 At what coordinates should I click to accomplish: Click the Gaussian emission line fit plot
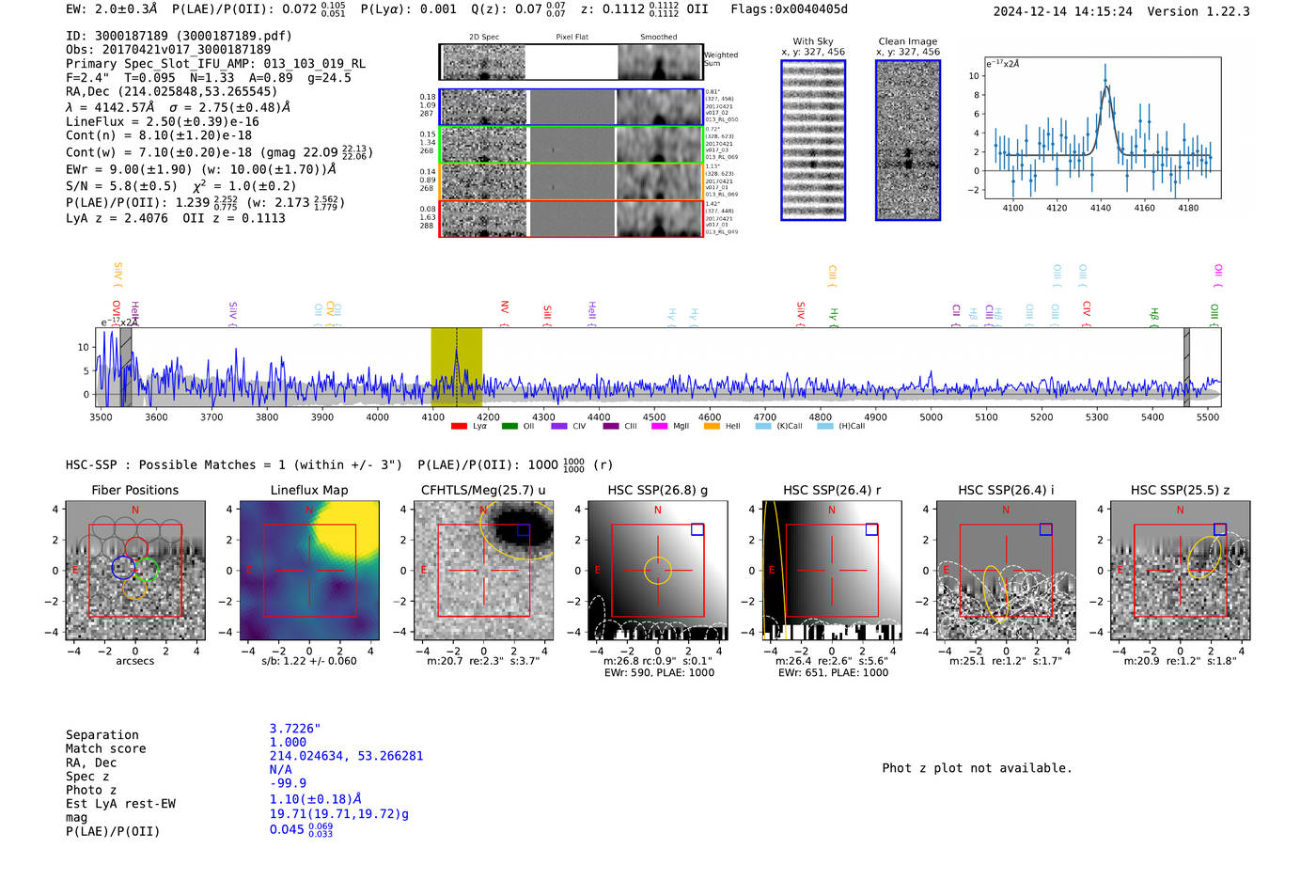point(1102,128)
